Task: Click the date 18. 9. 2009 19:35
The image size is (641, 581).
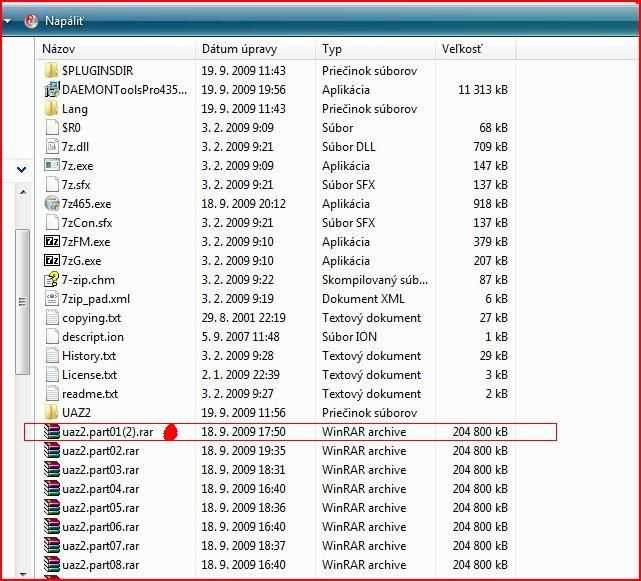Action: click(243, 451)
